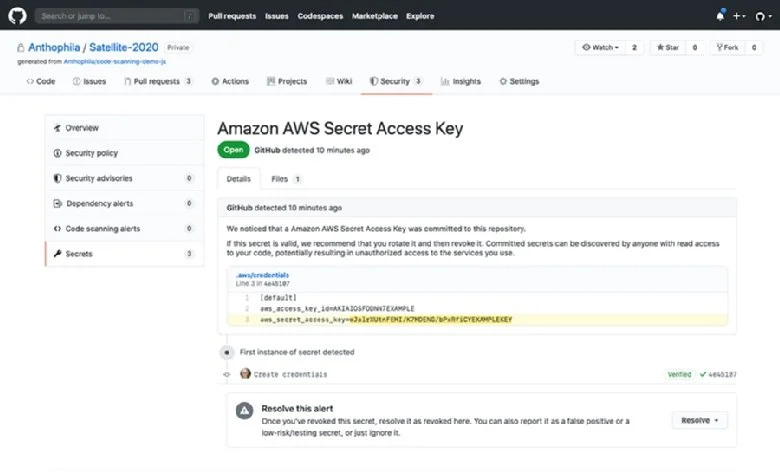Screen dimensions: 780x475
Task: Select the Details tab
Action: [x=239, y=179]
